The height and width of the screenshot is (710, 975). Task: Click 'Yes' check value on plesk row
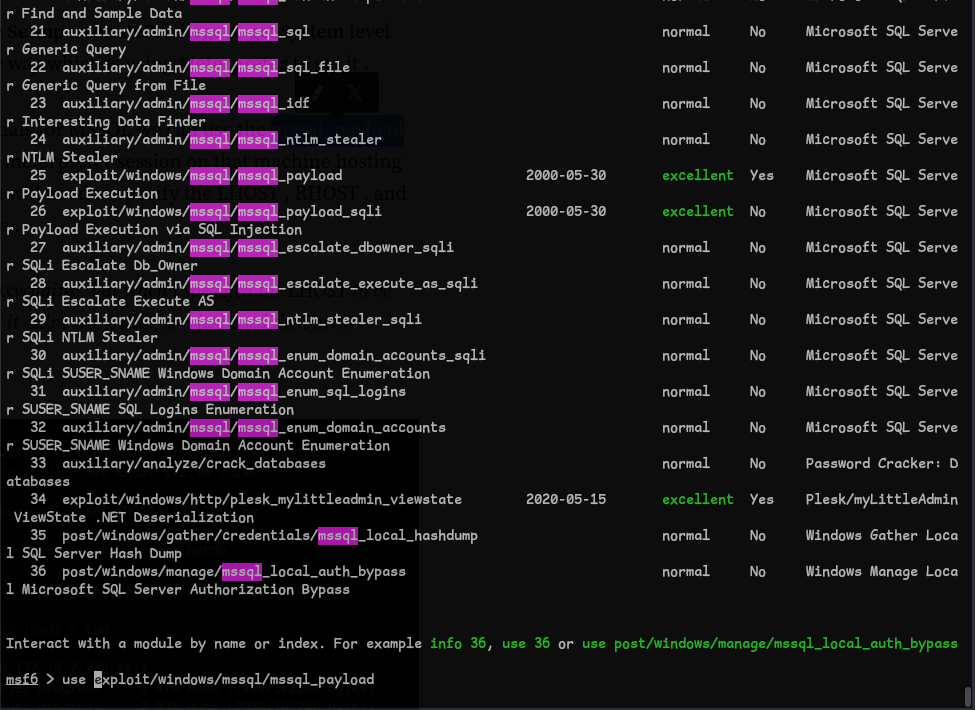coord(762,500)
